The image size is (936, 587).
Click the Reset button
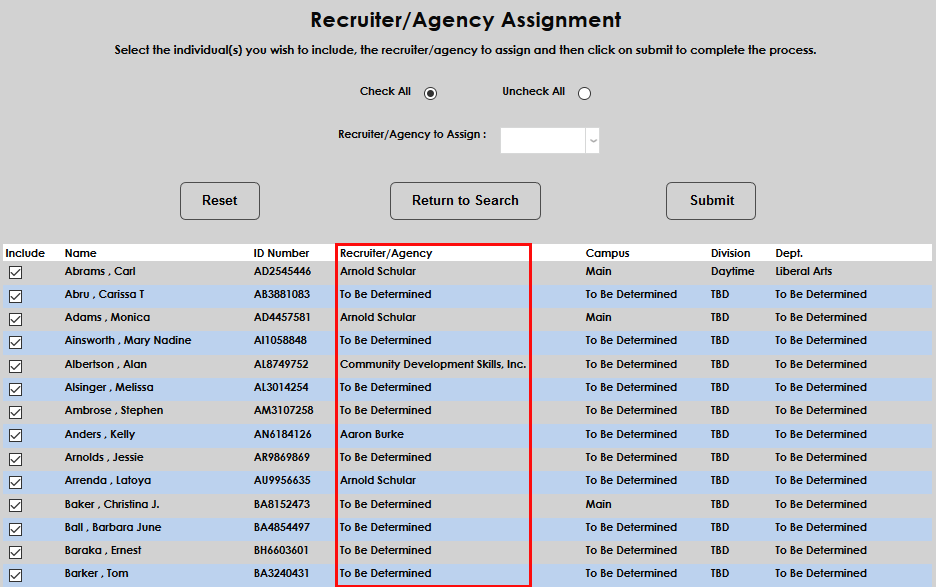coord(219,200)
